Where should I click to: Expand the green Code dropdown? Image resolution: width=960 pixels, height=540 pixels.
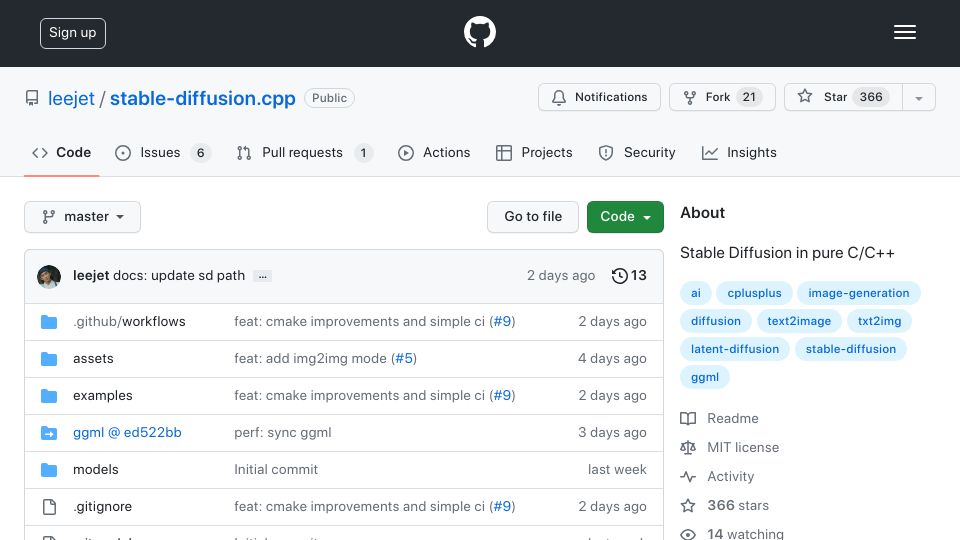625,217
